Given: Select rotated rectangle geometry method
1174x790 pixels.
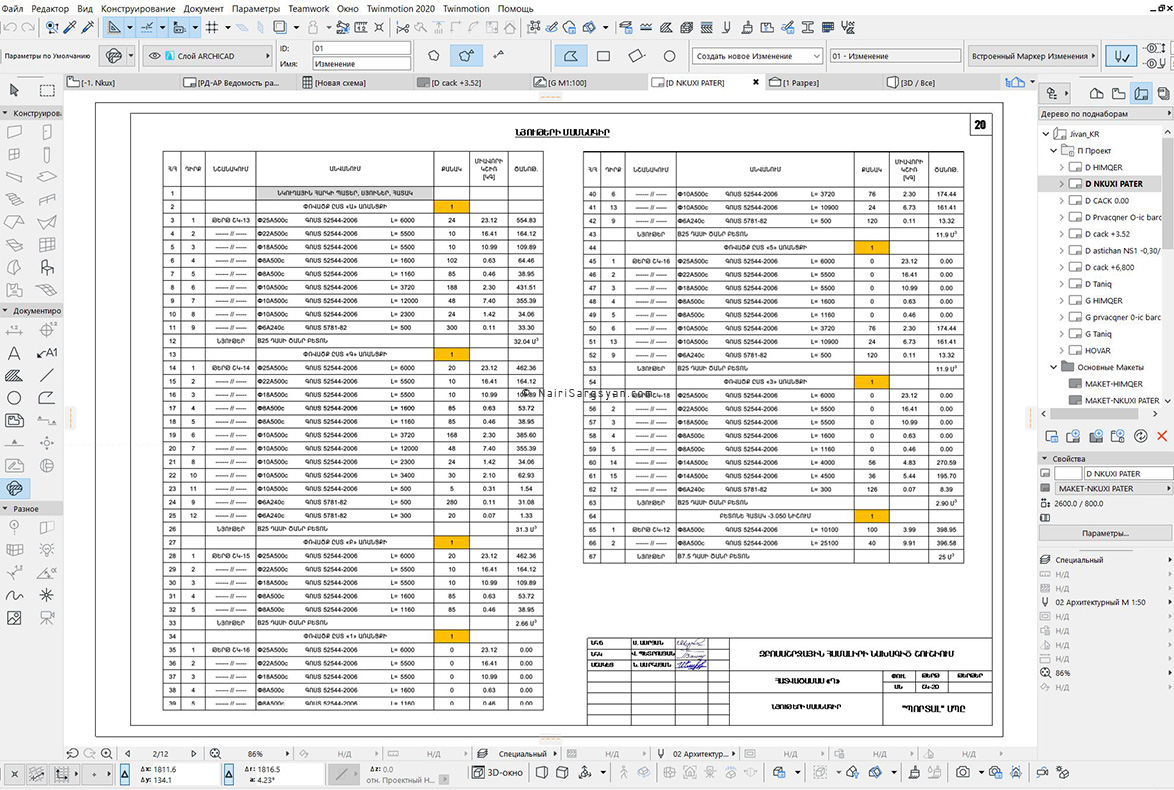Looking at the screenshot, I should (x=636, y=55).
